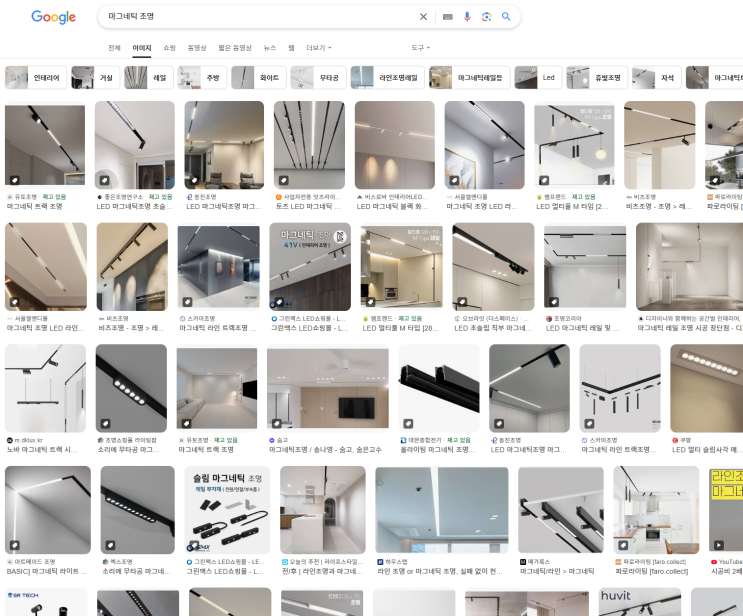Open the 마그네틱 레일 조명 시공 장단점 link
The height and width of the screenshot is (616, 743).
tap(689, 328)
